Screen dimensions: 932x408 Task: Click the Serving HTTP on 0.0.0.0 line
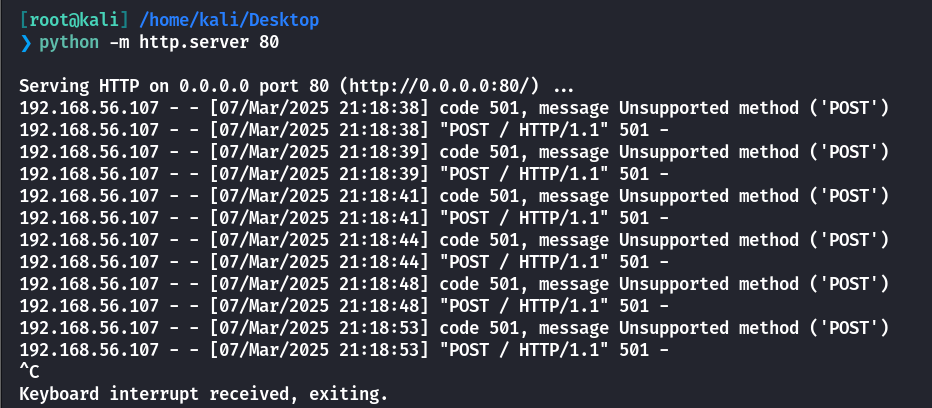pyautogui.click(x=297, y=86)
